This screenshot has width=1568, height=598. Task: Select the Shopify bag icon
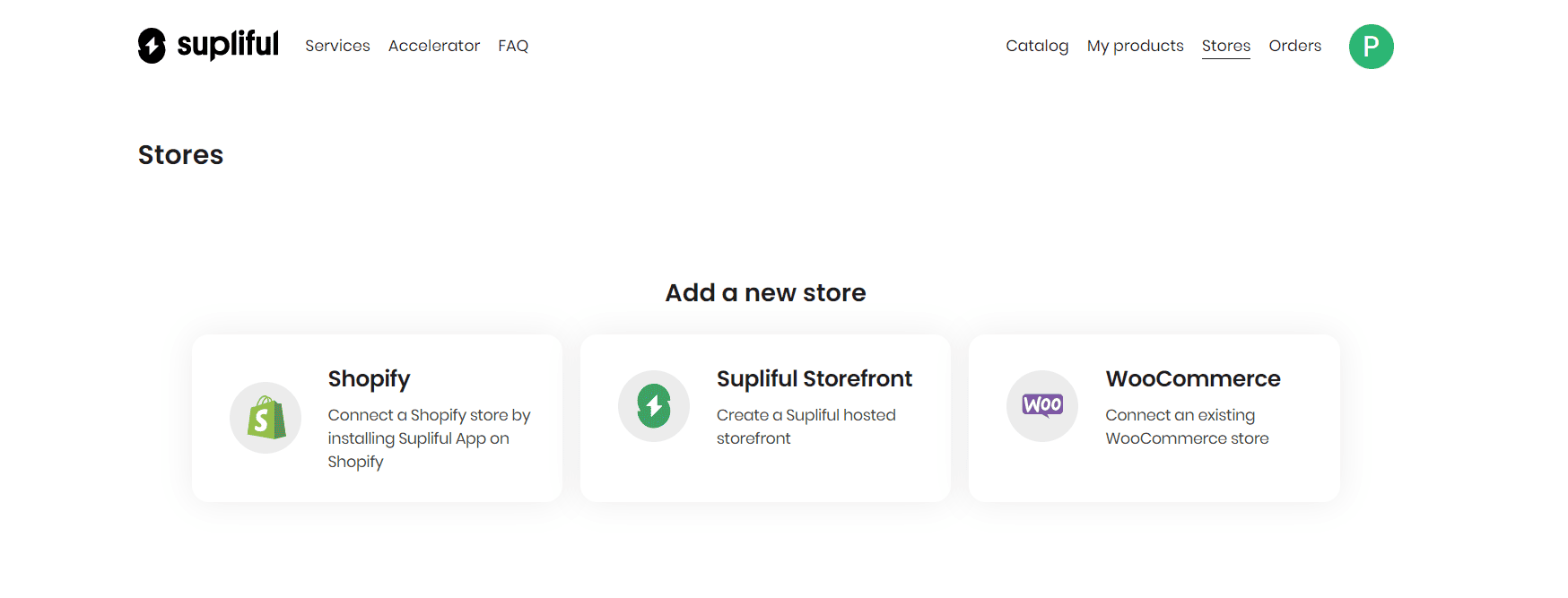(266, 418)
